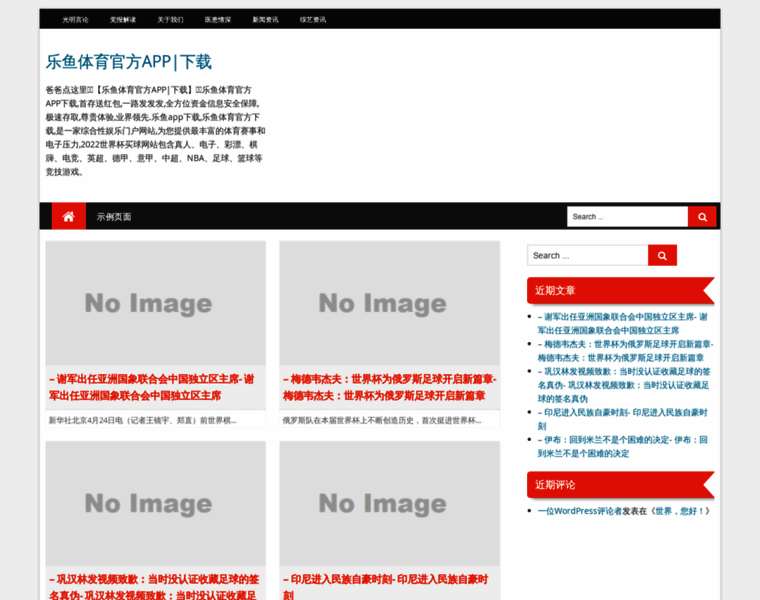The height and width of the screenshot is (600, 760).
Task: Open the 党报解读 top menu item
Action: [x=123, y=19]
